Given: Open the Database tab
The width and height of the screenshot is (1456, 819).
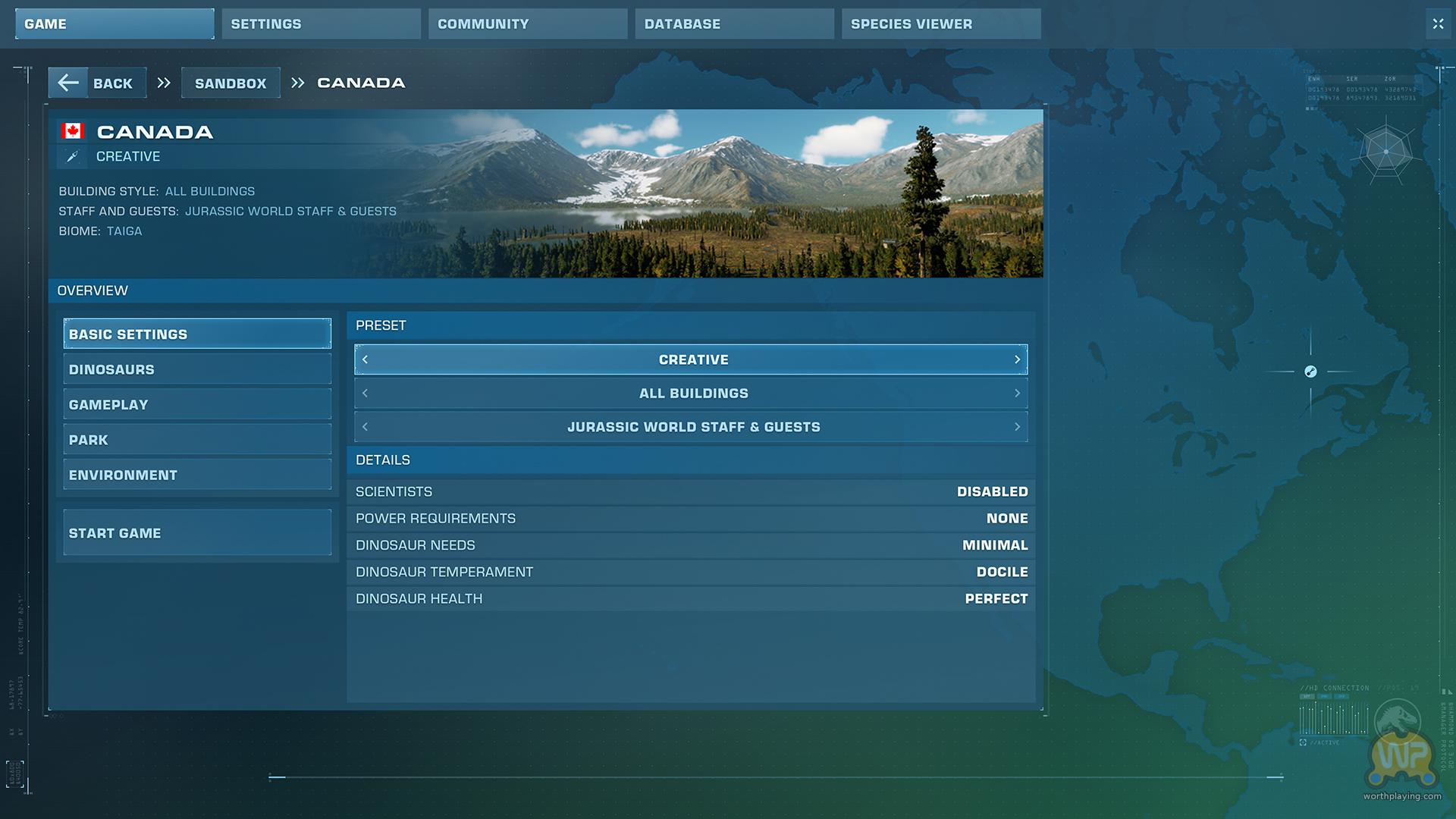Looking at the screenshot, I should pos(734,24).
